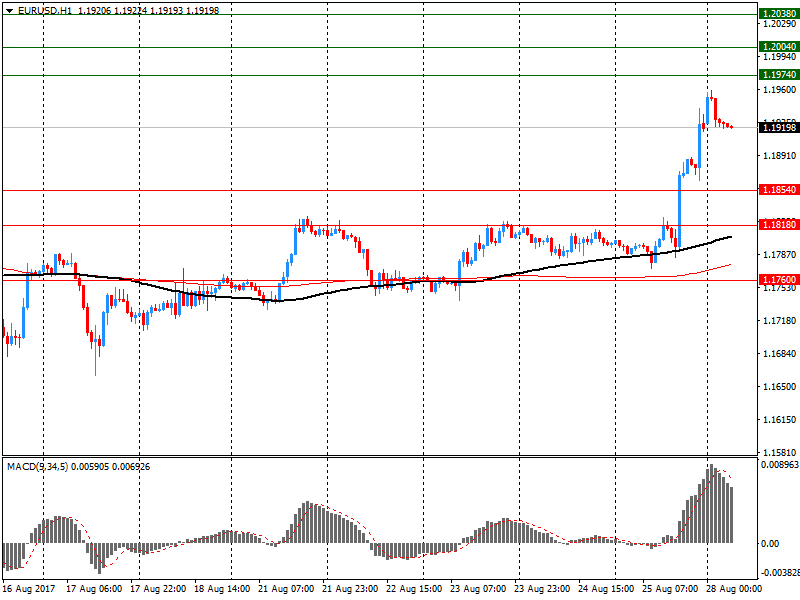The image size is (800, 600).
Task: Click the 24 Aug 15:00 time axis label
Action: tap(606, 589)
